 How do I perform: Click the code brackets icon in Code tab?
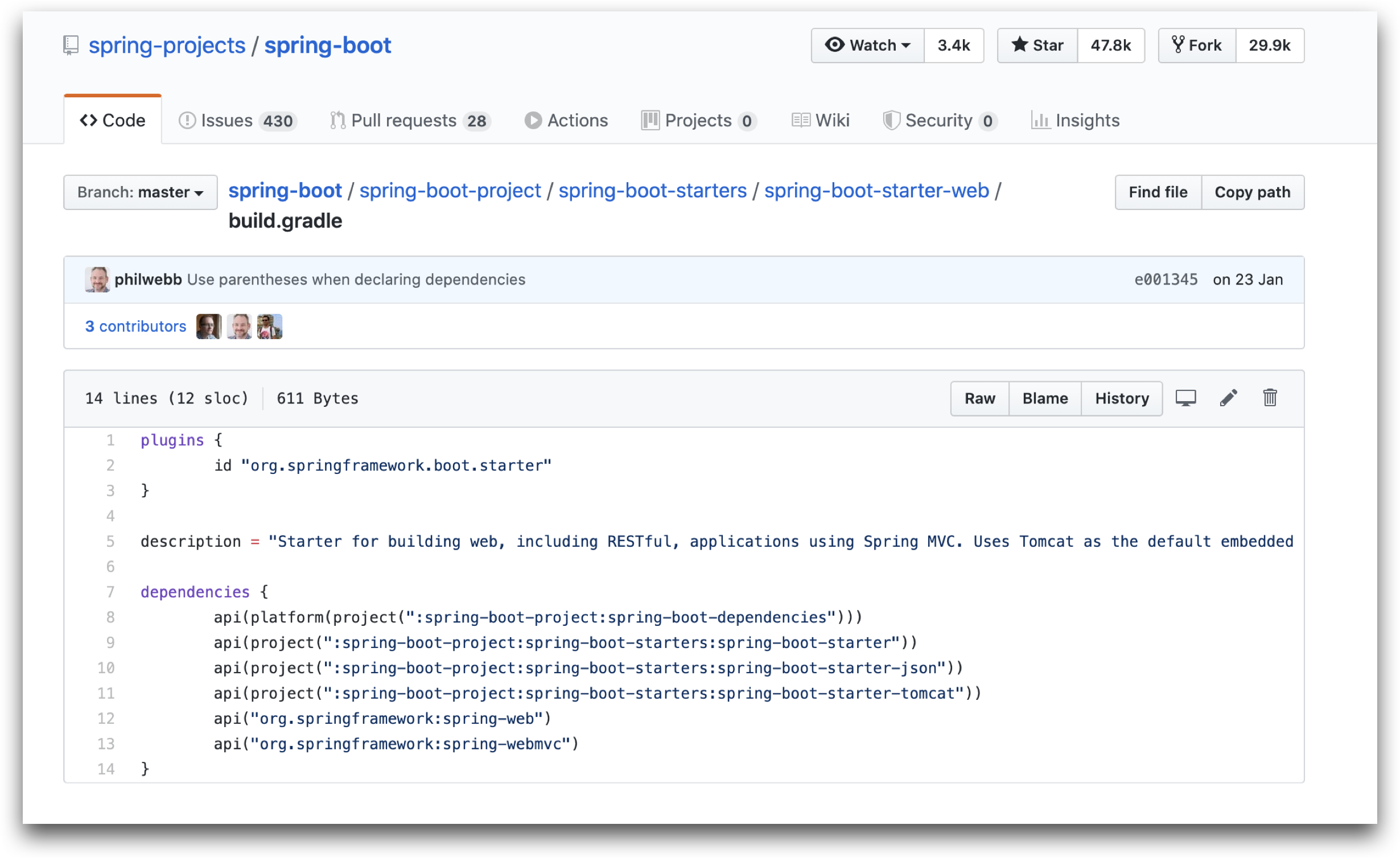pos(88,120)
